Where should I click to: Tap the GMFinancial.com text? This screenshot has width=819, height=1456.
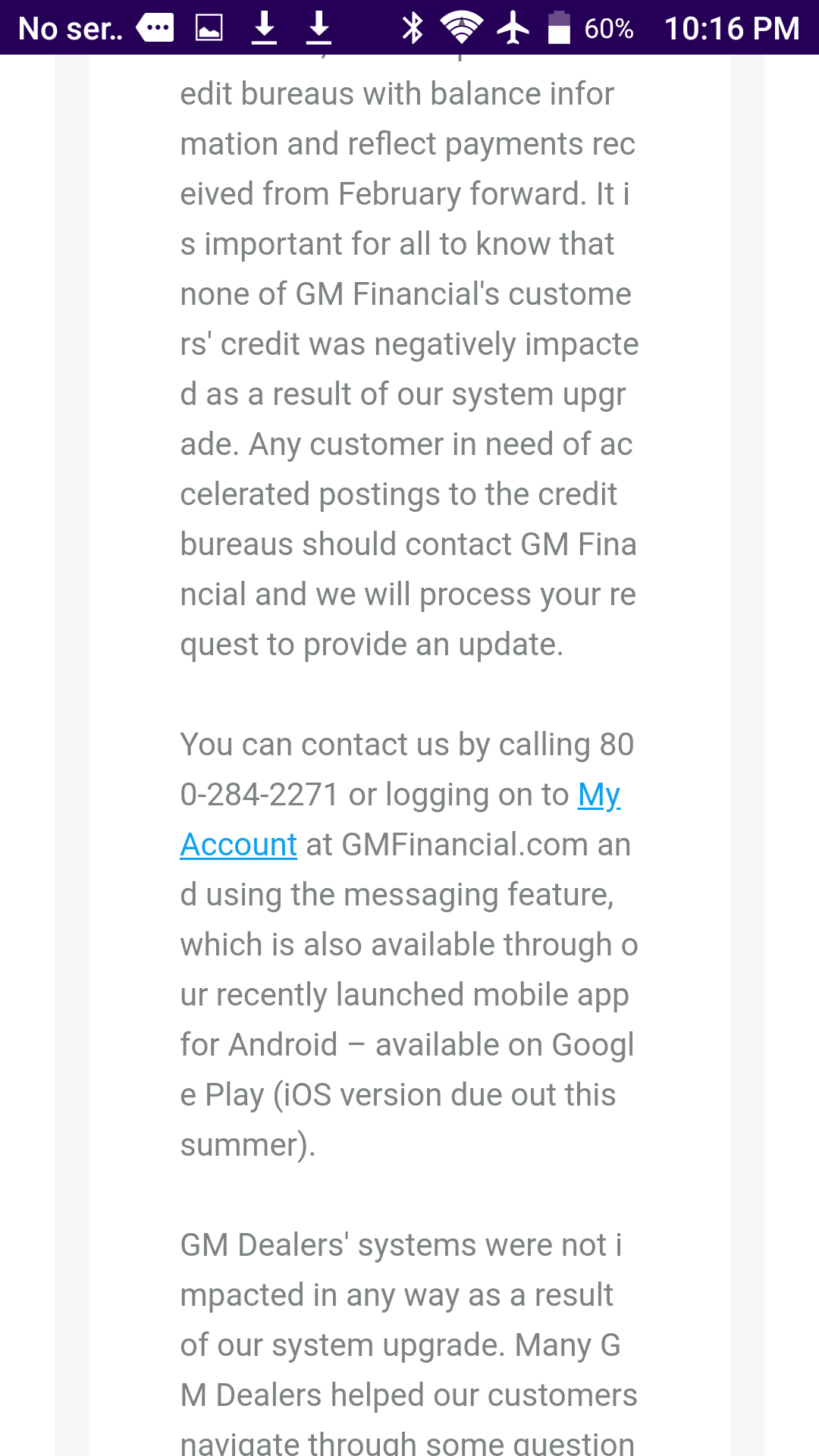click(465, 845)
